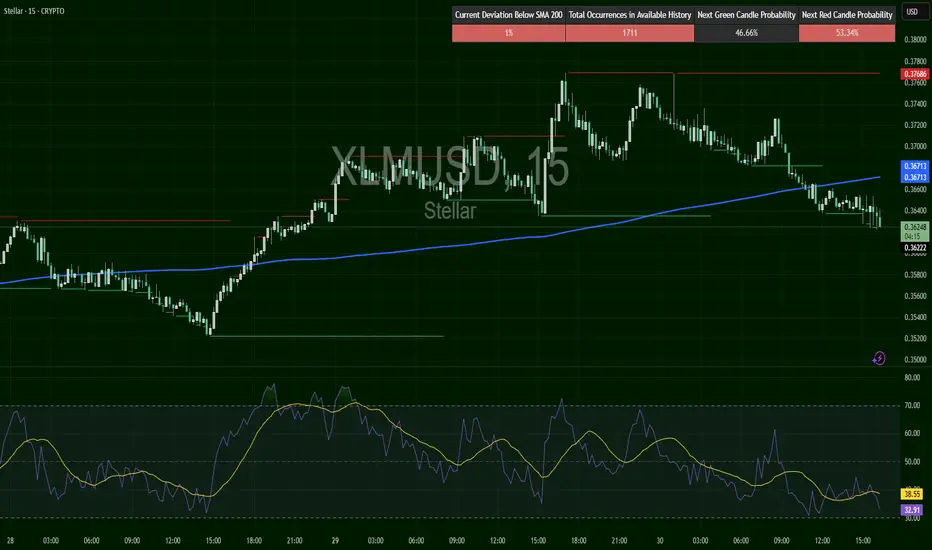Click the 0.35600 price scale label
Viewport: 932px width, 550px height.
[915, 296]
